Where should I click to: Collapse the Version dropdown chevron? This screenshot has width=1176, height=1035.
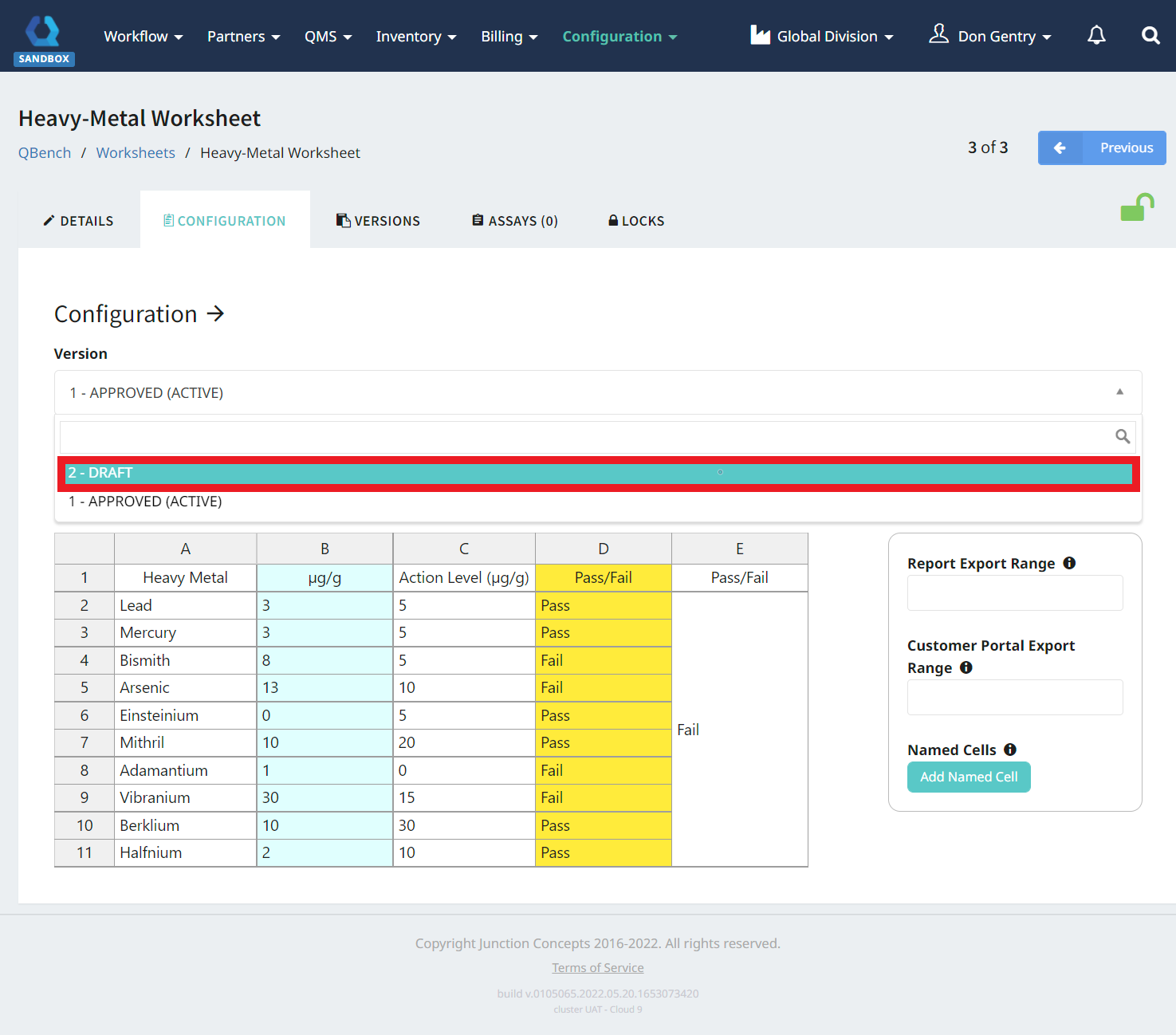click(x=1119, y=392)
